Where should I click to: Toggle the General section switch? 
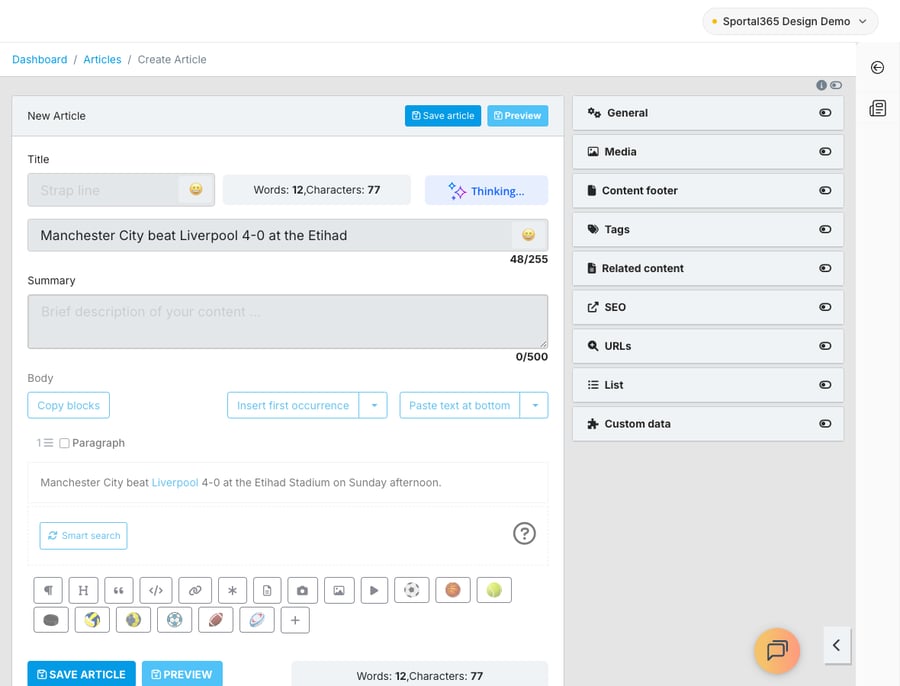point(825,113)
